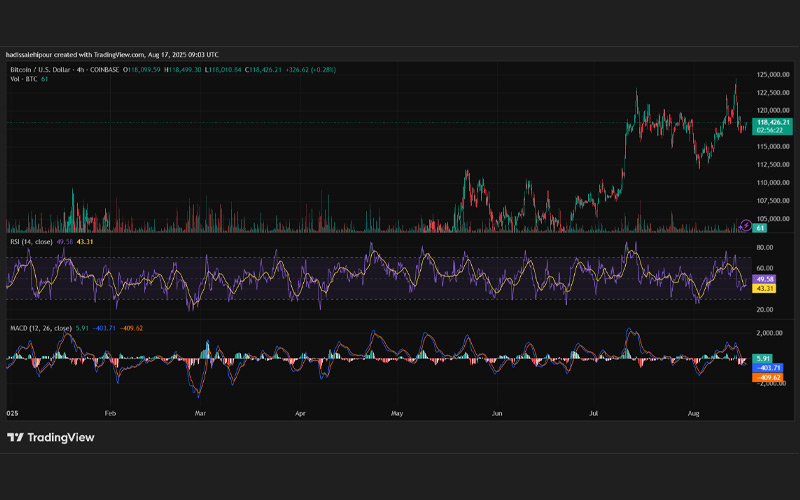Click the 20.00 RSI axis label
This screenshot has width=800, height=500.
pyautogui.click(x=765, y=309)
